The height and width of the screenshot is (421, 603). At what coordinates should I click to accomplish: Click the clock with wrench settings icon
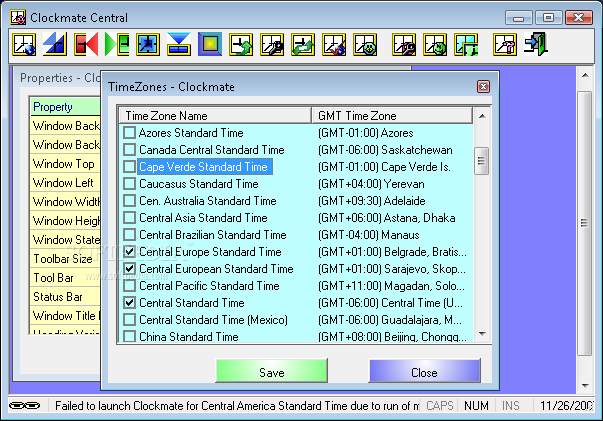point(272,45)
